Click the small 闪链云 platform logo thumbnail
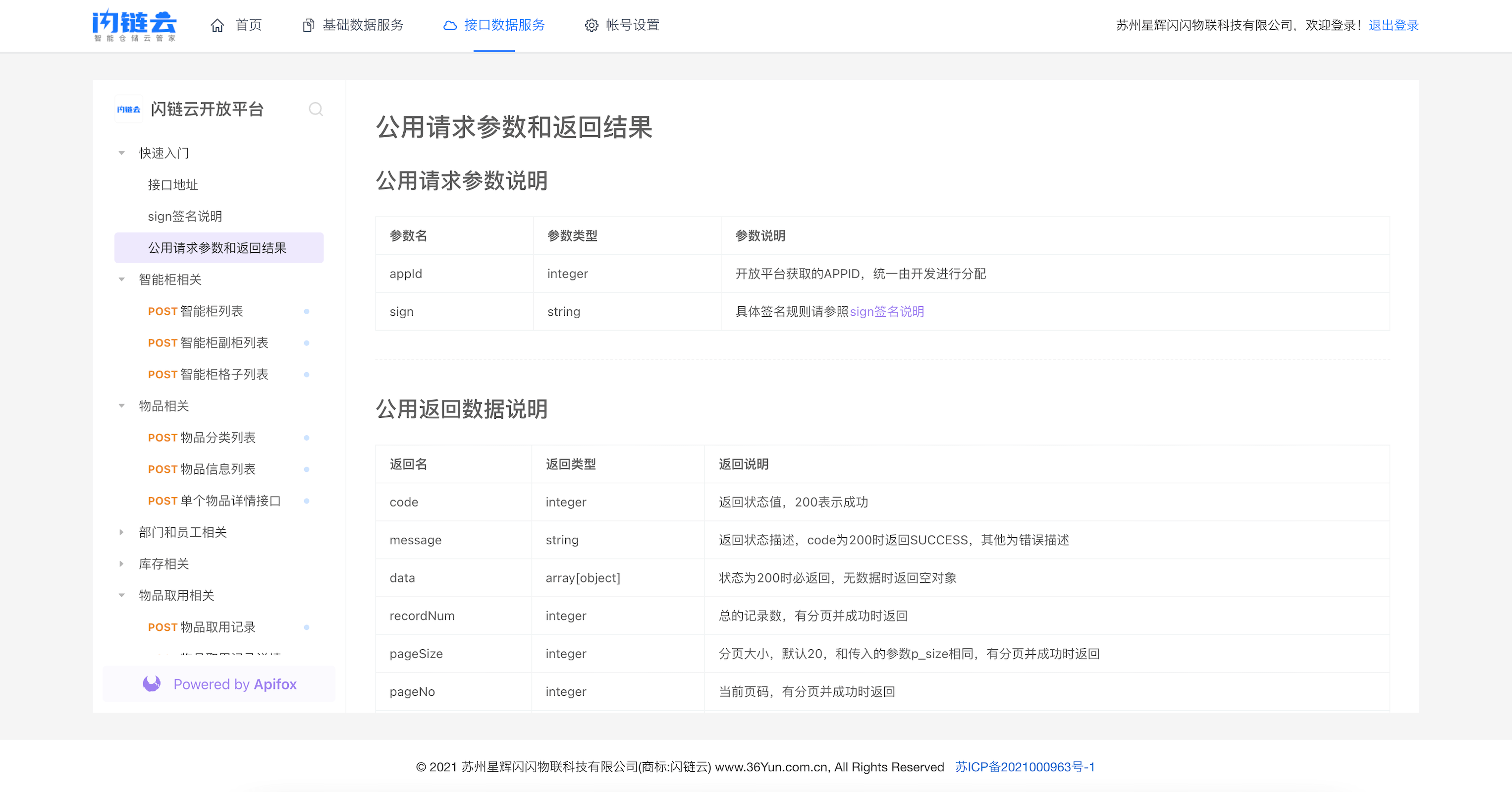This screenshot has width=1512, height=792. coord(128,109)
